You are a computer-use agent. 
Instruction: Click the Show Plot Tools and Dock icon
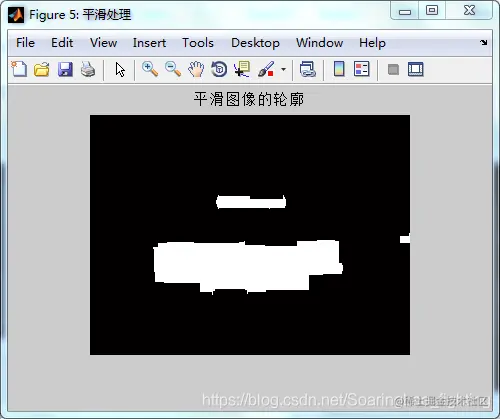(416, 69)
